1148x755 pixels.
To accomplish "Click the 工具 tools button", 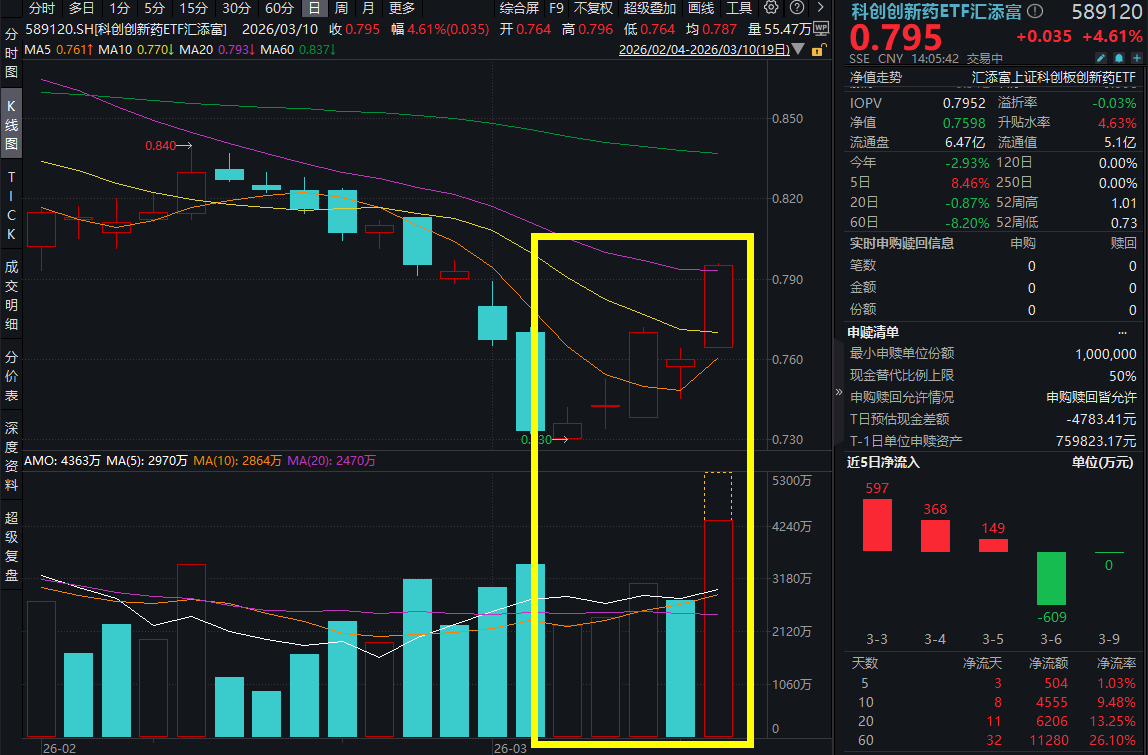I will [x=739, y=8].
